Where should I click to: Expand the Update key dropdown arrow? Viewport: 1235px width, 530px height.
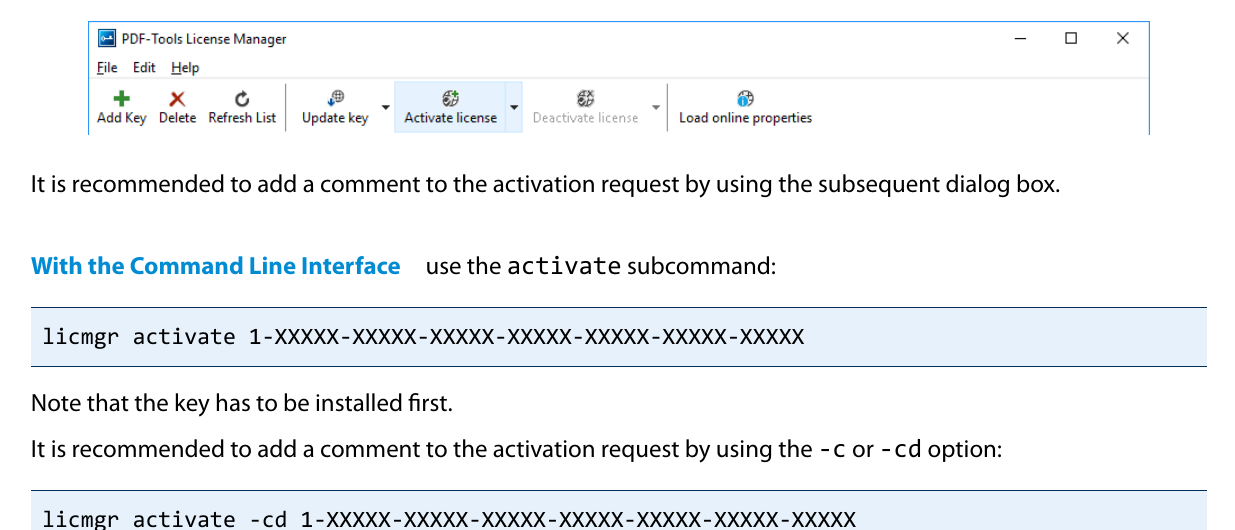click(385, 106)
